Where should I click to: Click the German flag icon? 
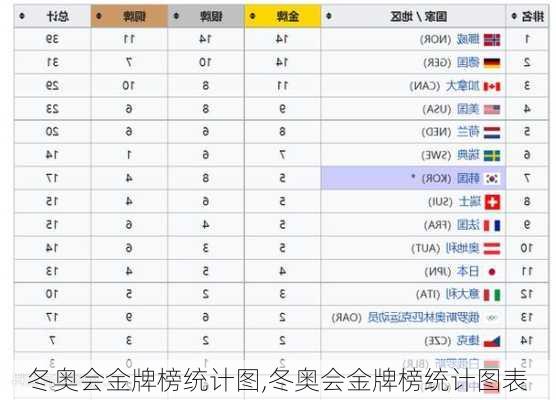(492, 63)
